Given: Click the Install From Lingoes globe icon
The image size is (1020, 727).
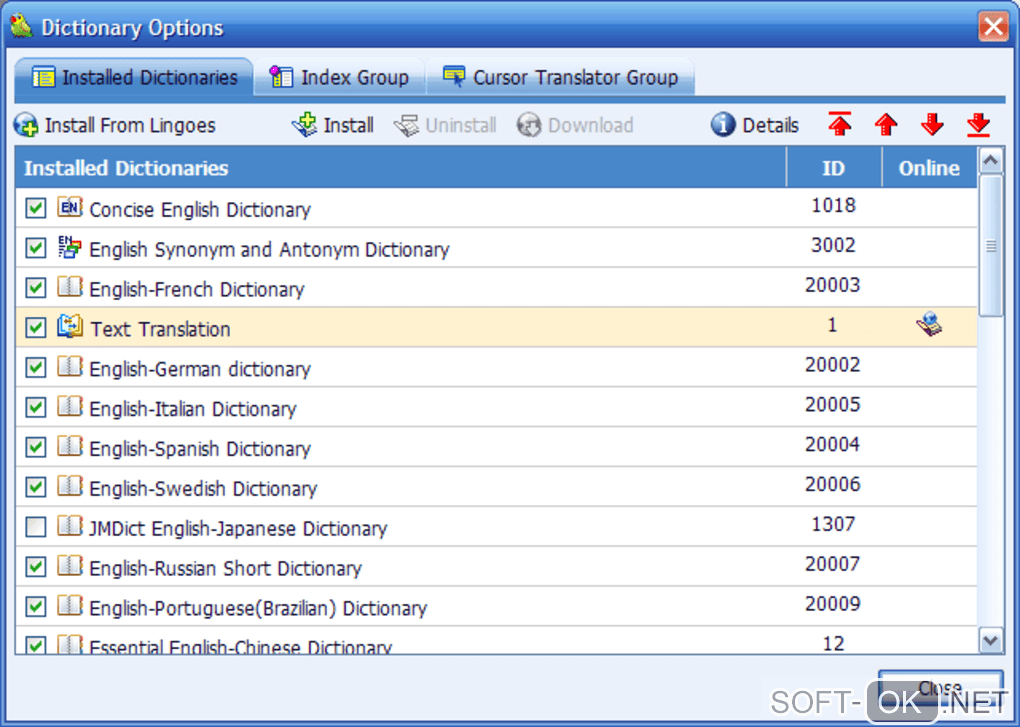Looking at the screenshot, I should pos(26,125).
